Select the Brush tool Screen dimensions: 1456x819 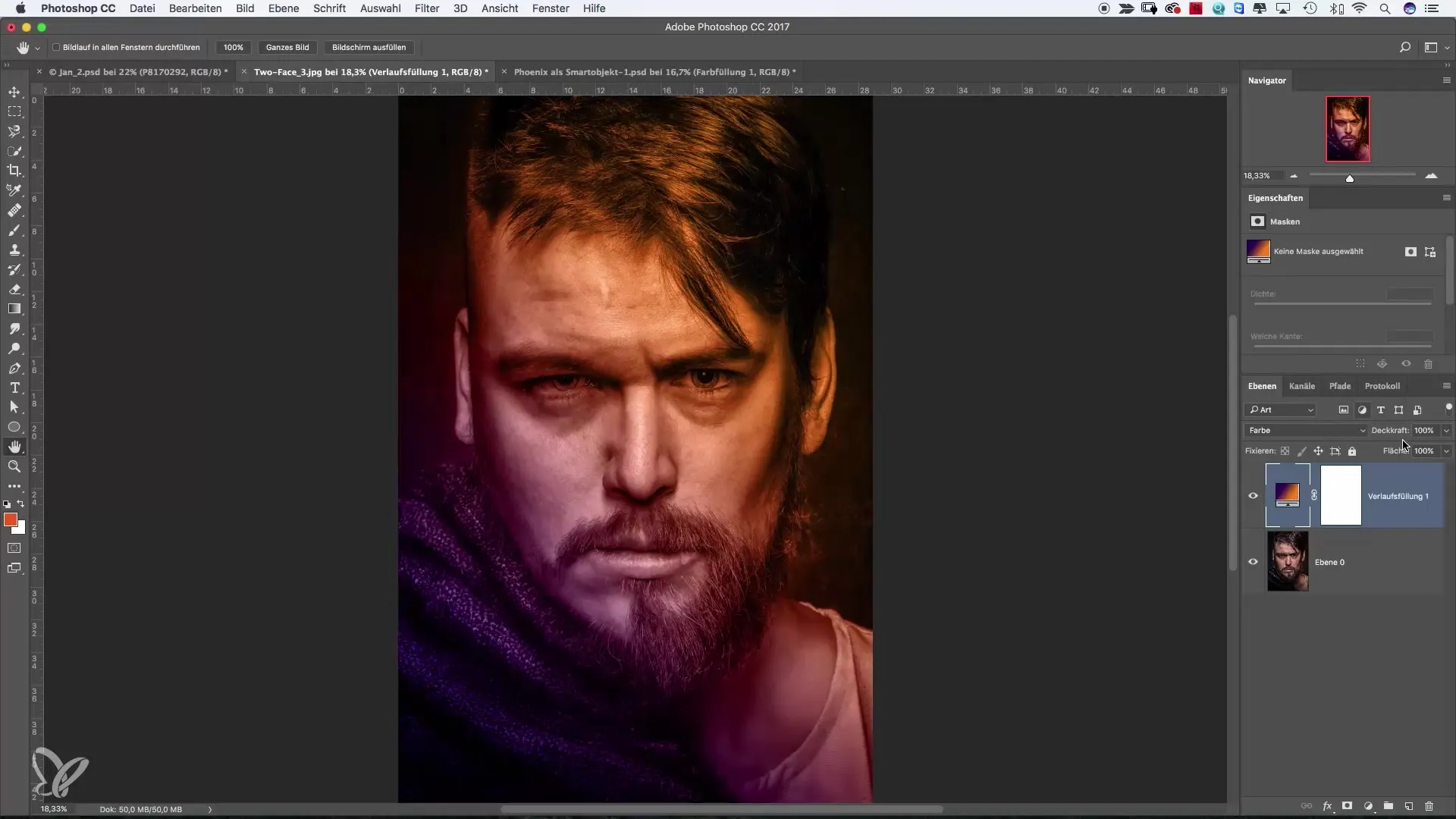(x=14, y=230)
